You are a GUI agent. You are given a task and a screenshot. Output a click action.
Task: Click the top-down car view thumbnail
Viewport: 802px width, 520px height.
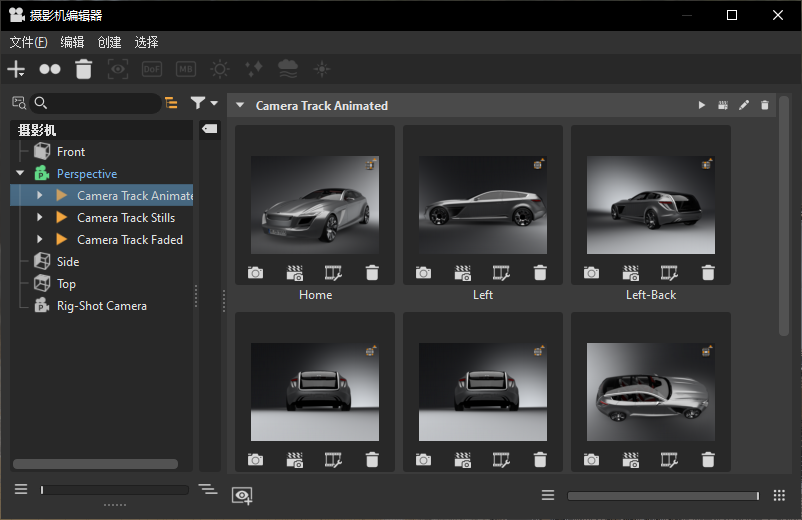pyautogui.click(x=651, y=392)
